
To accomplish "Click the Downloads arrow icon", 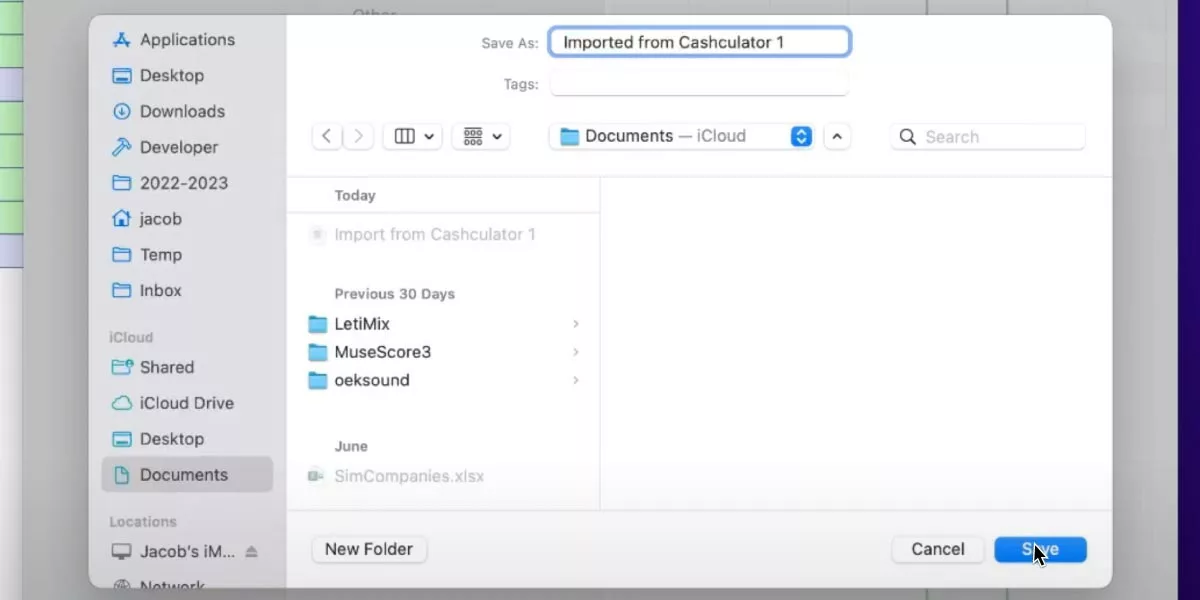I will click(122, 112).
